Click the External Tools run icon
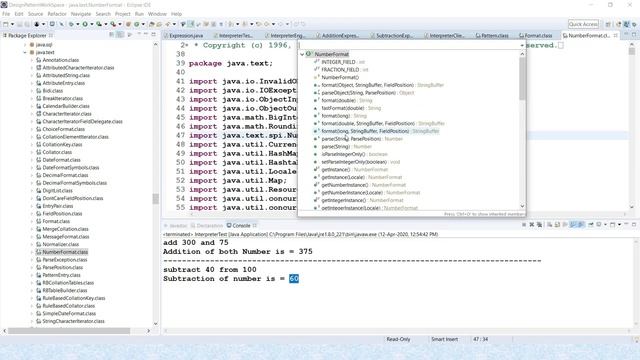Screen dimensions: 640x360 coord(113,24)
